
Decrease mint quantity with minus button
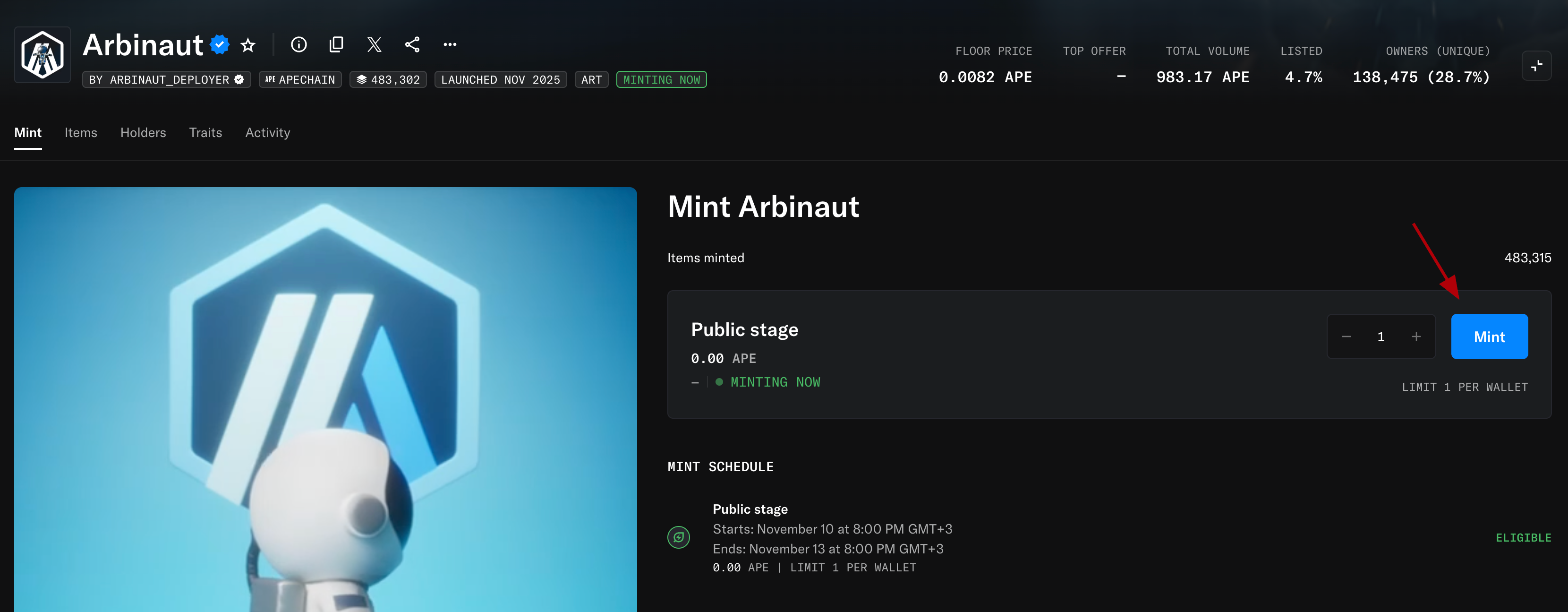(1346, 337)
